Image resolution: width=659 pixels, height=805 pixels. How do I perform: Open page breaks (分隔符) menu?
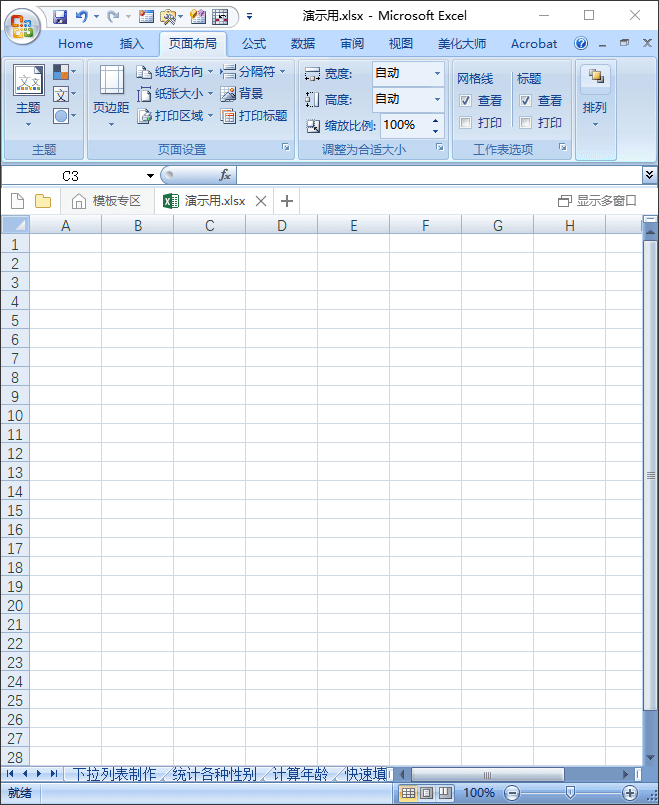[x=253, y=72]
